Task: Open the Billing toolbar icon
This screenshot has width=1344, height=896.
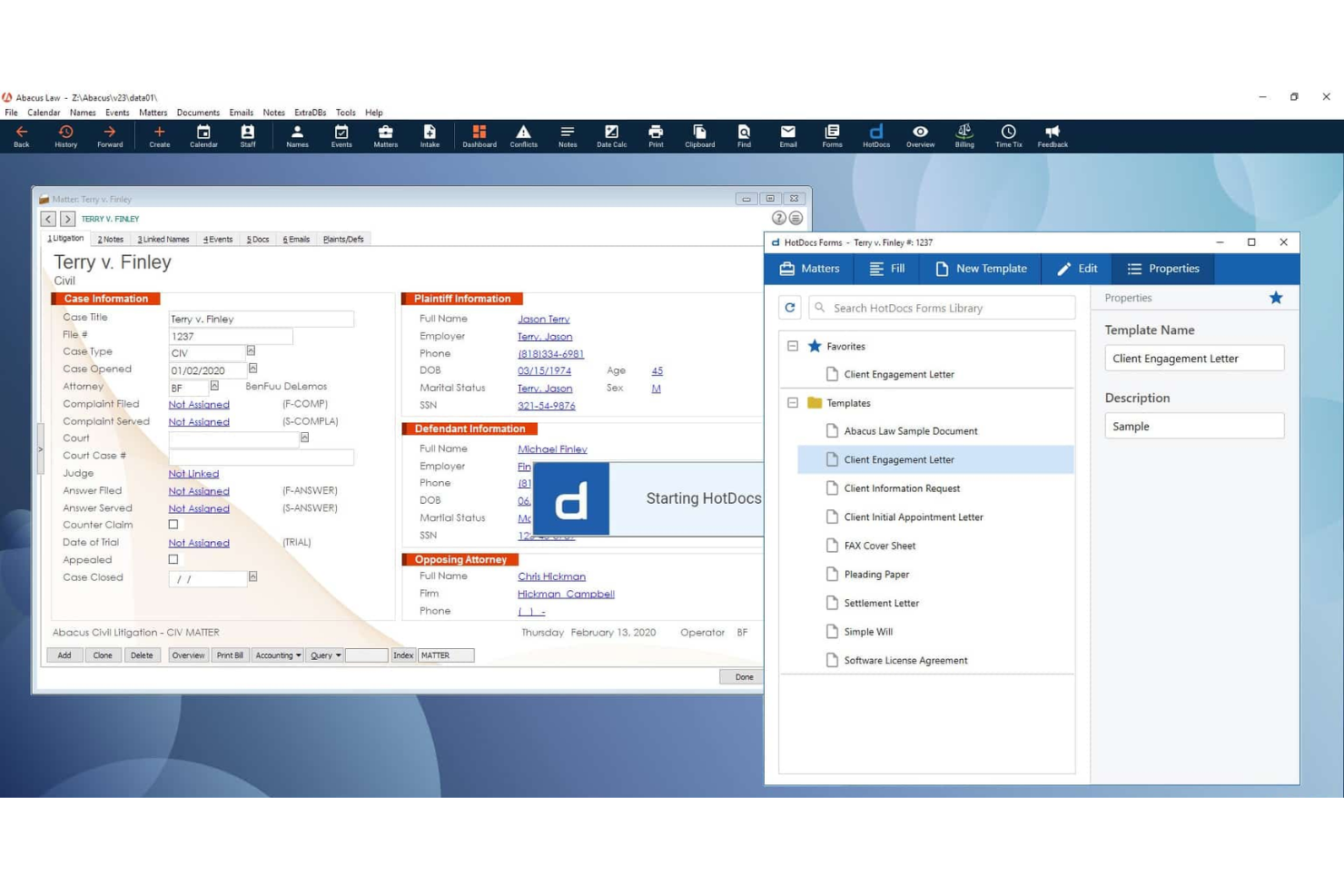Action: click(x=964, y=136)
